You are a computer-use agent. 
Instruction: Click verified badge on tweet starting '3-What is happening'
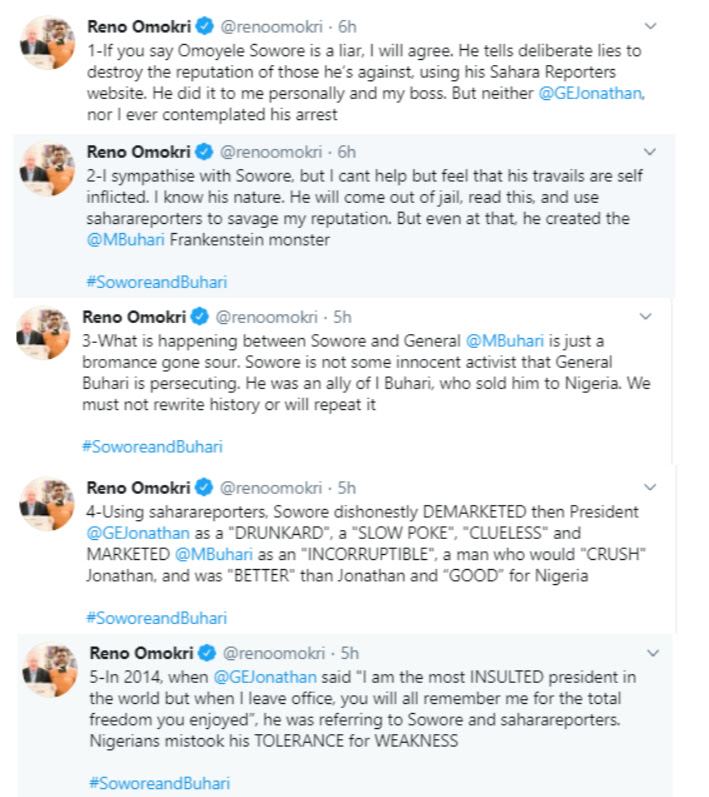[198, 317]
